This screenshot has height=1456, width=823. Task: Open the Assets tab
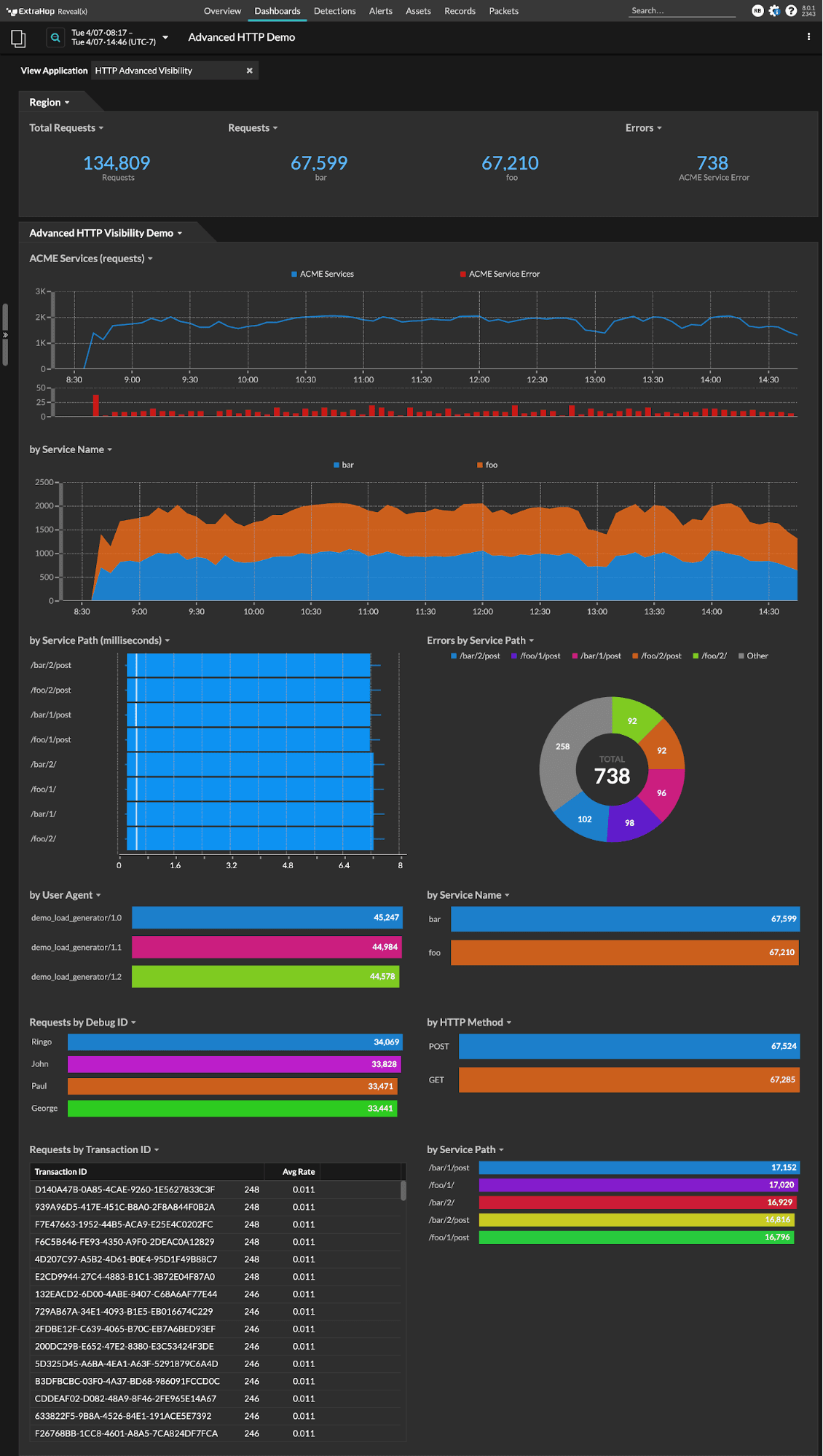coord(418,11)
